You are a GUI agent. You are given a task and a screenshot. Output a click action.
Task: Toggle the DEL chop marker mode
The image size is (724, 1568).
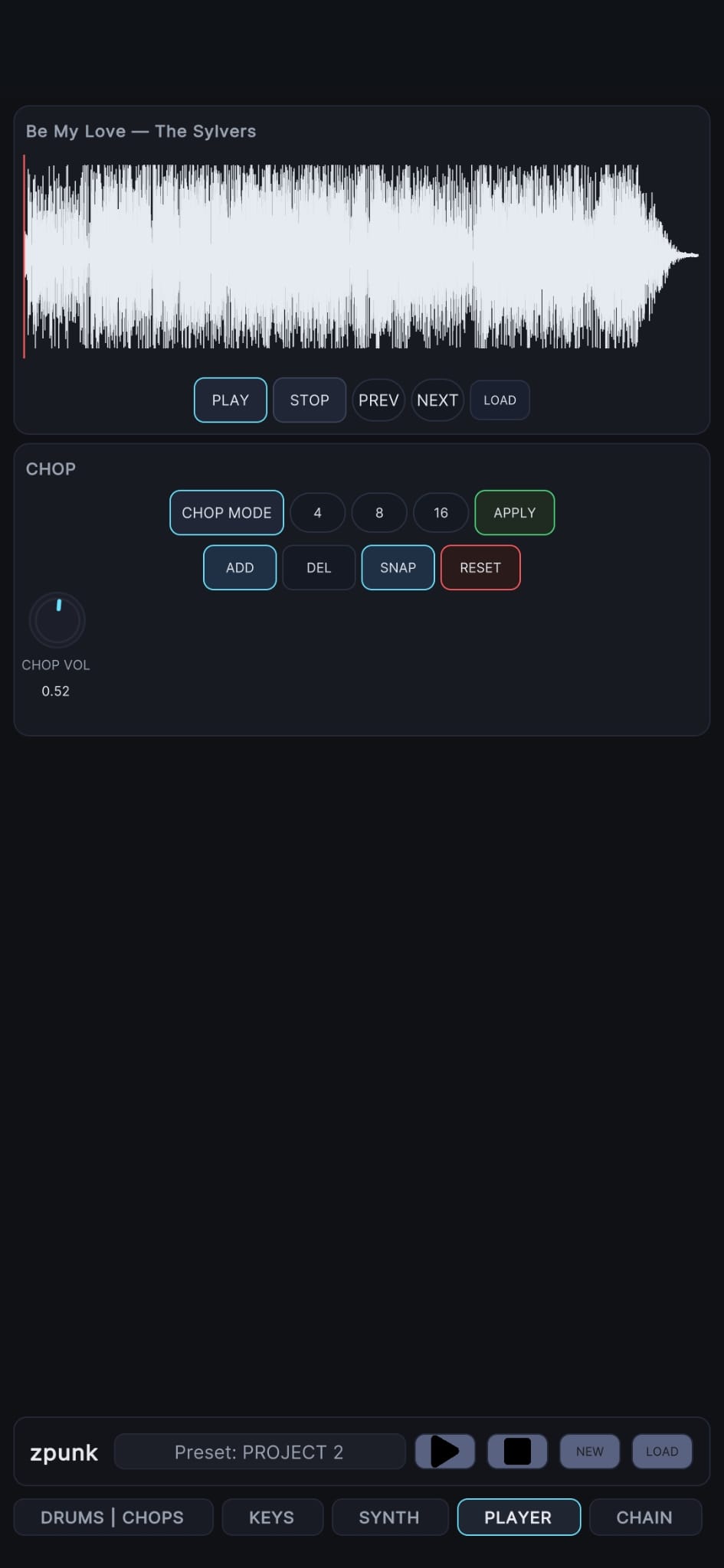pyautogui.click(x=319, y=567)
